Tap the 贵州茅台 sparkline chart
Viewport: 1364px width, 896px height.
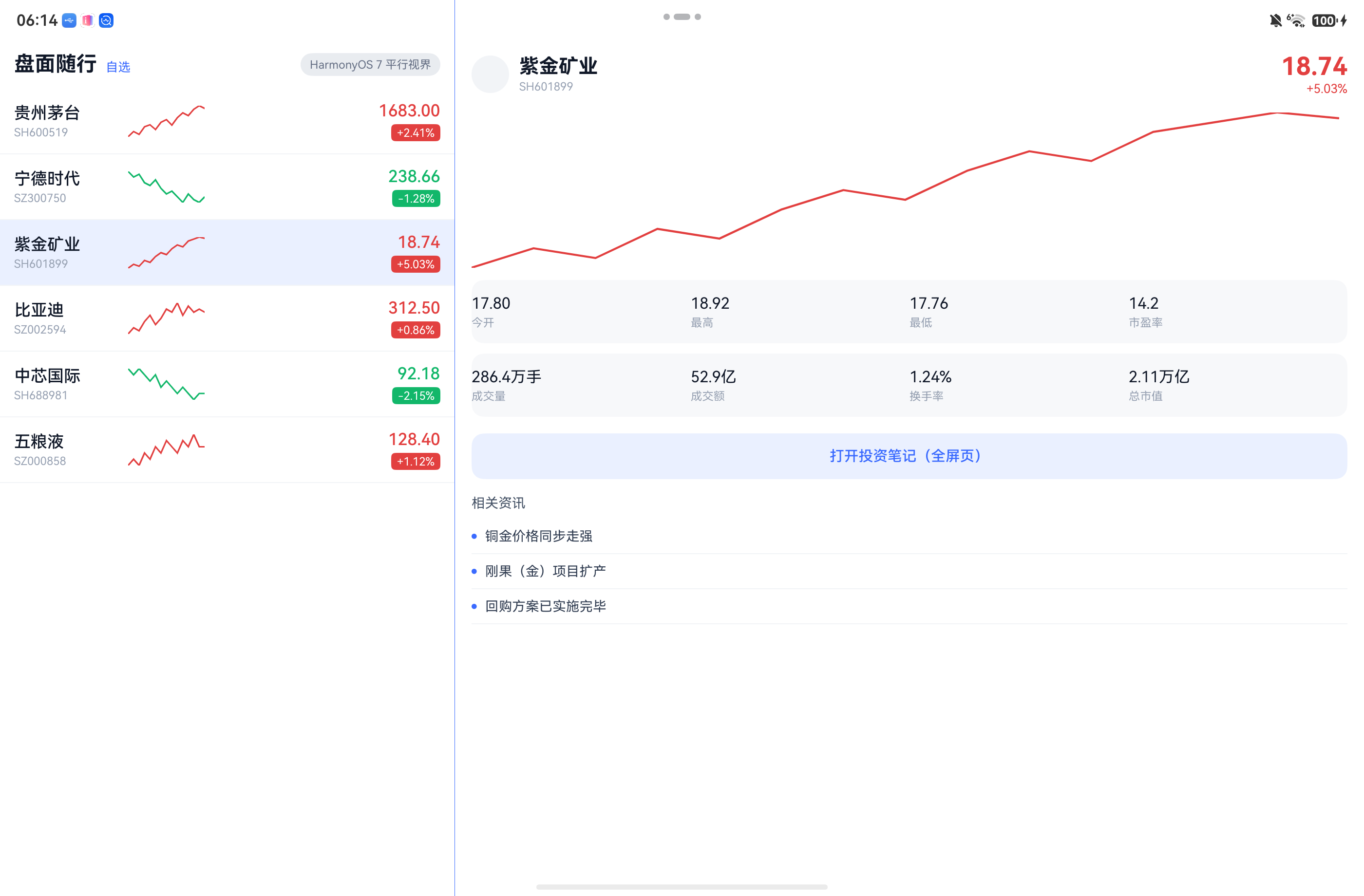[x=166, y=121]
